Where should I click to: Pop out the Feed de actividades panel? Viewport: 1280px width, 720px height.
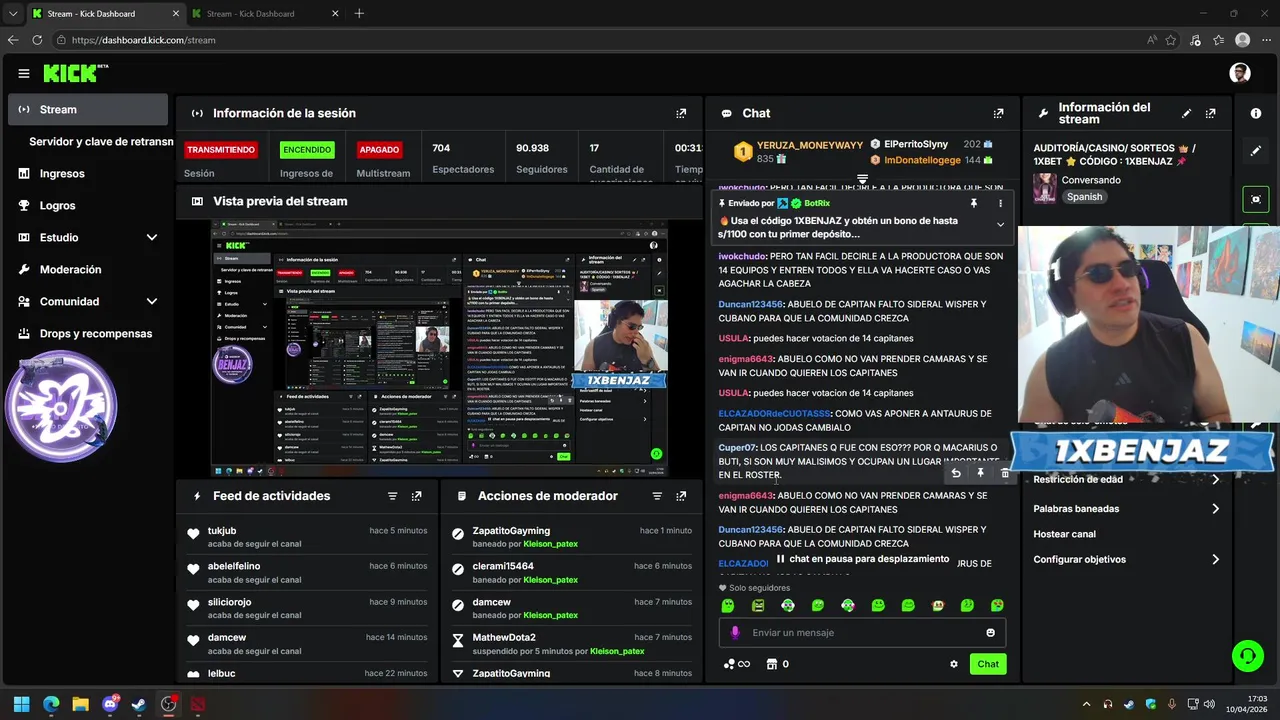tap(417, 496)
